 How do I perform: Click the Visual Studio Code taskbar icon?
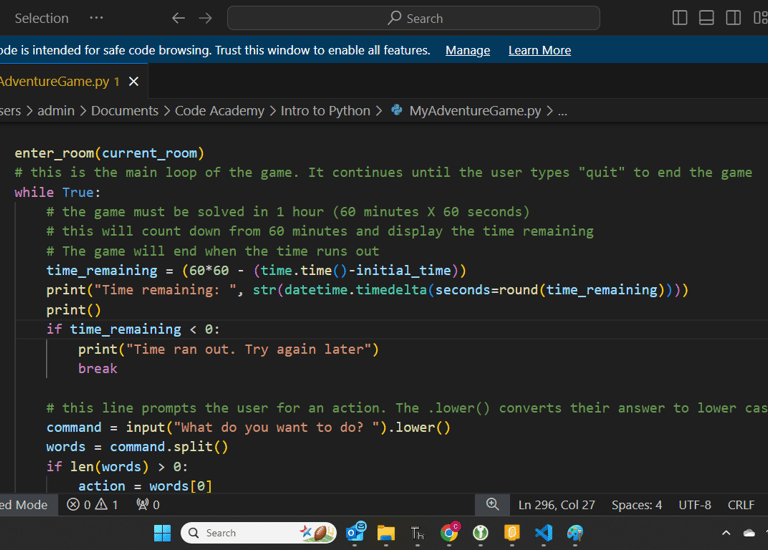pos(543,533)
